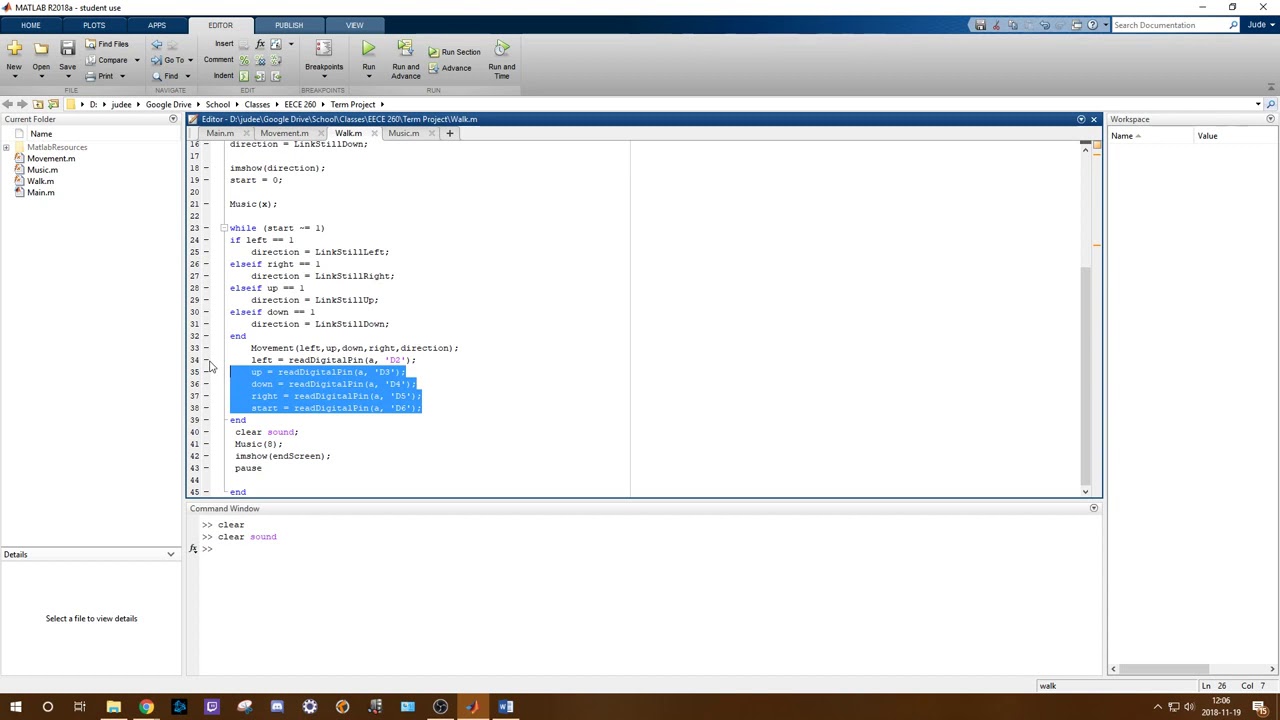Click the Advance button
Image resolution: width=1280 pixels, height=720 pixels.
tap(449, 68)
